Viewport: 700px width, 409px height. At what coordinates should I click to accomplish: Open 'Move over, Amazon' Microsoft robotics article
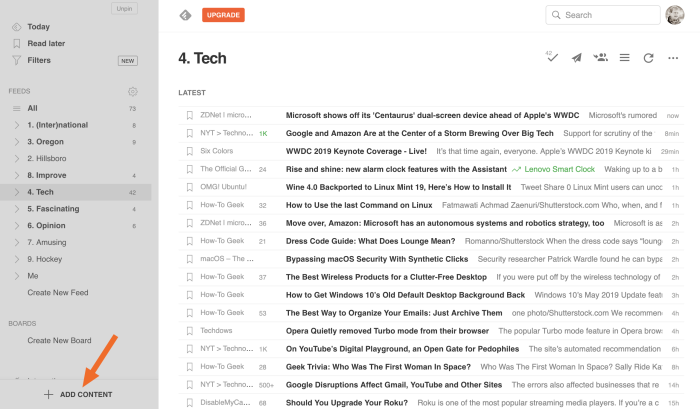pos(445,223)
